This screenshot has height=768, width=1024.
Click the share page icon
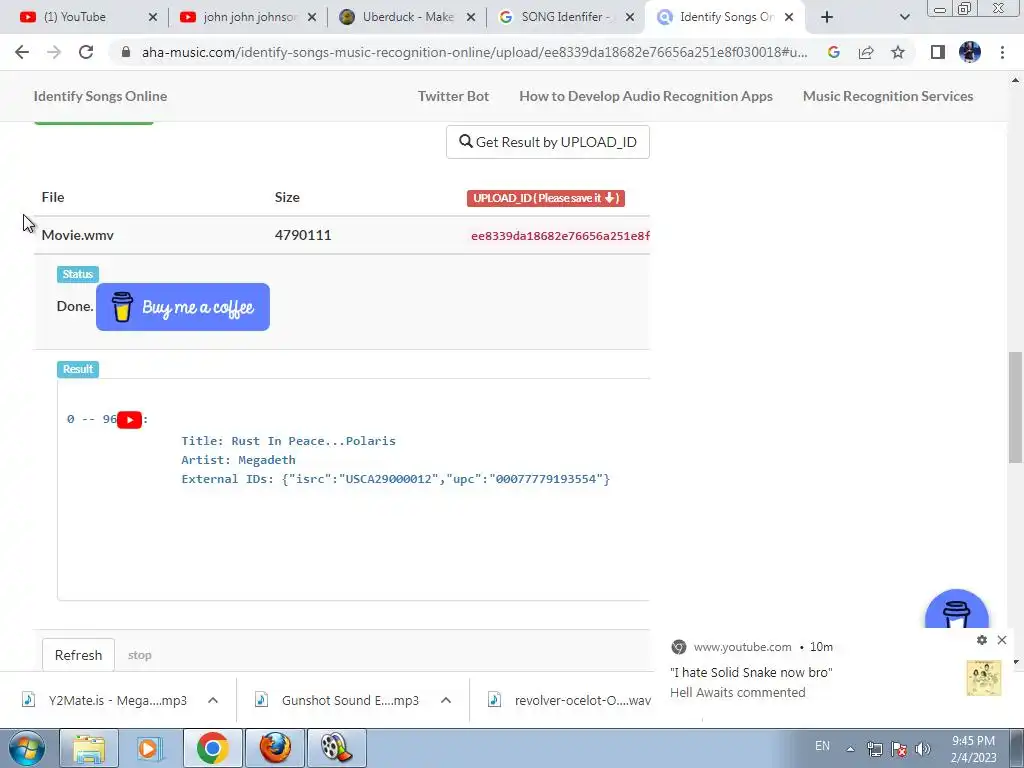(866, 52)
